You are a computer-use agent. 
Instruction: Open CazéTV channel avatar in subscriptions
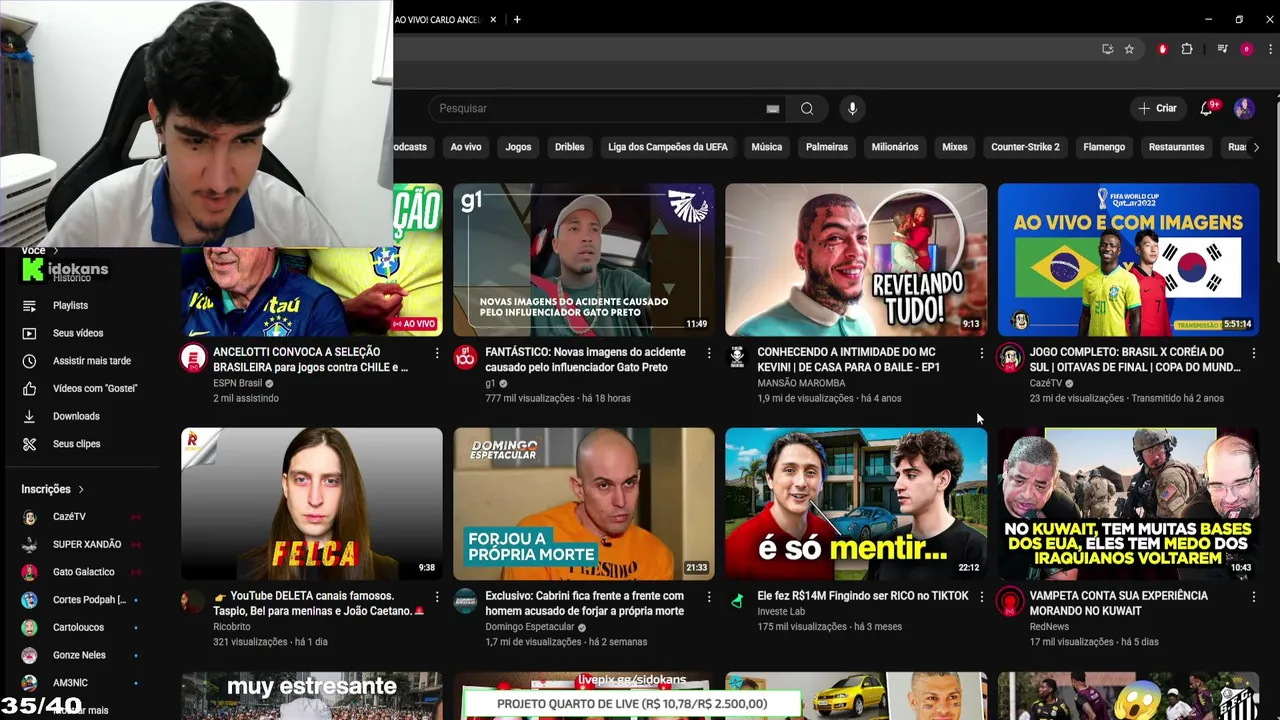click(x=30, y=517)
